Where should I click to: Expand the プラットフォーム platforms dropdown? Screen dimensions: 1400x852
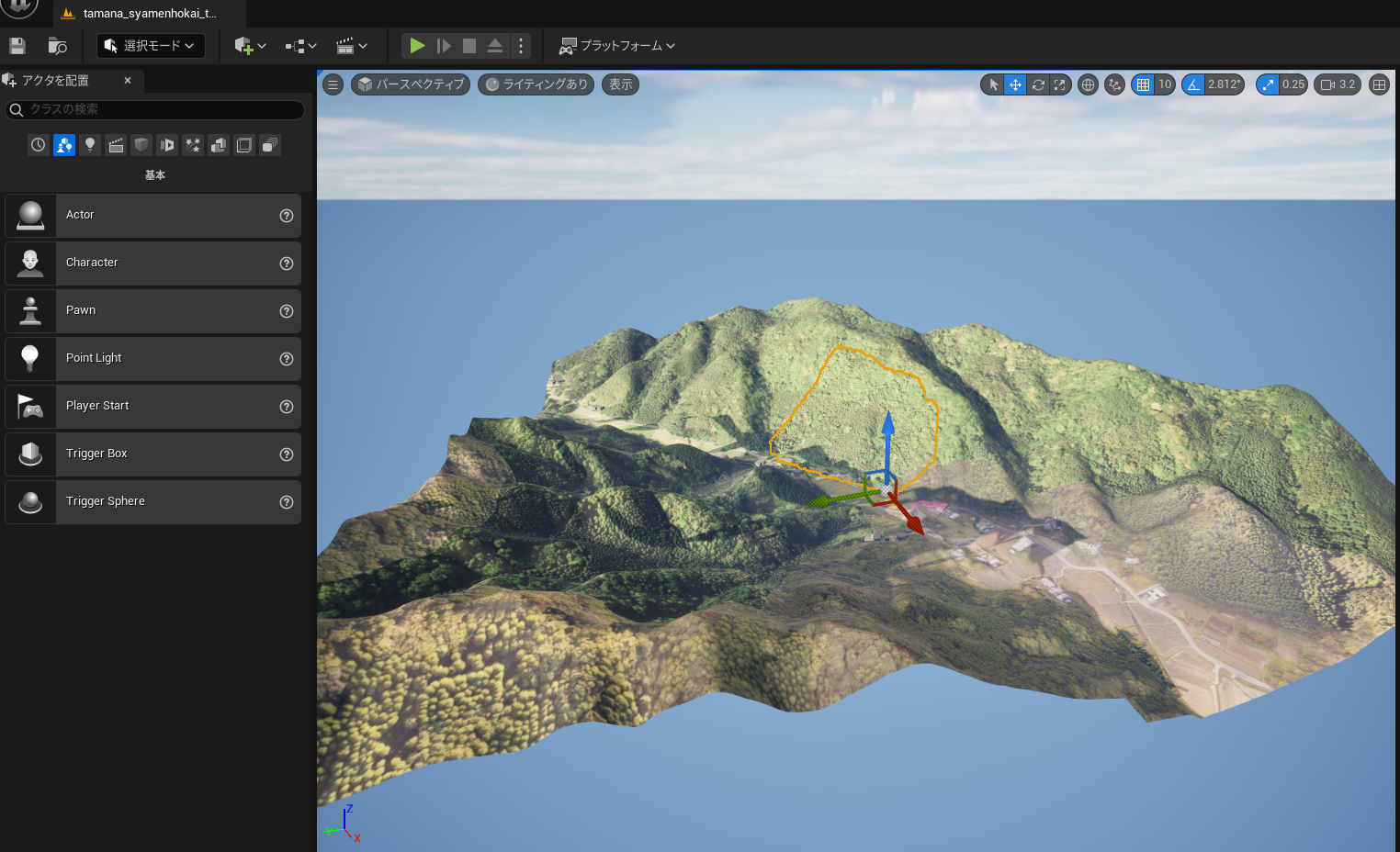(617, 46)
